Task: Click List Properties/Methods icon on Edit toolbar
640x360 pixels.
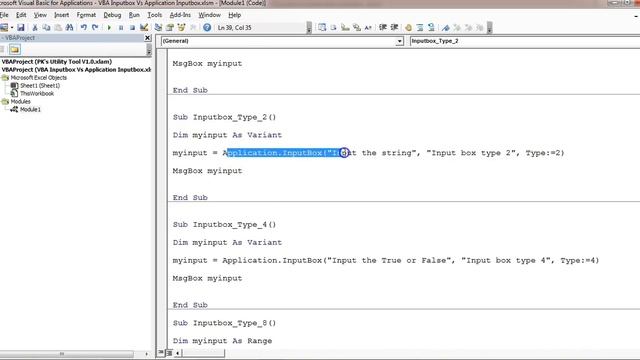Action: click(x=322, y=28)
